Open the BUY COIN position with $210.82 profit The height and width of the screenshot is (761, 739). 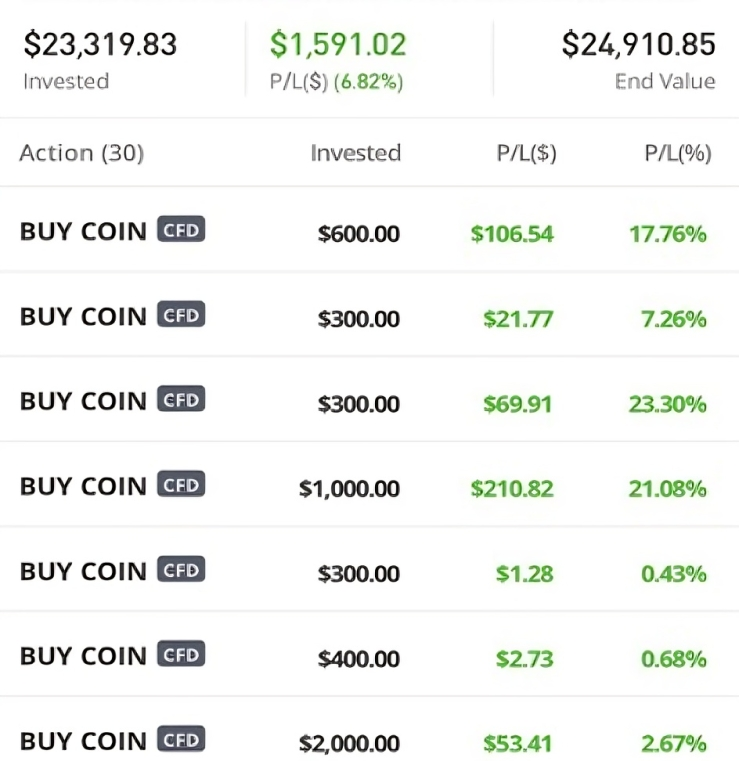pos(83,487)
